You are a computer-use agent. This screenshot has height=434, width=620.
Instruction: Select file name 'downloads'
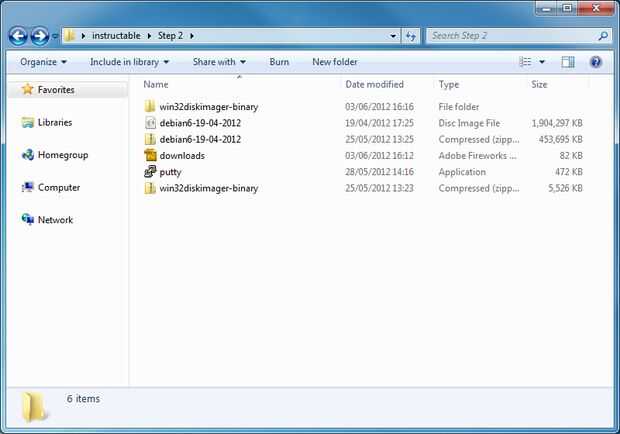click(182, 156)
